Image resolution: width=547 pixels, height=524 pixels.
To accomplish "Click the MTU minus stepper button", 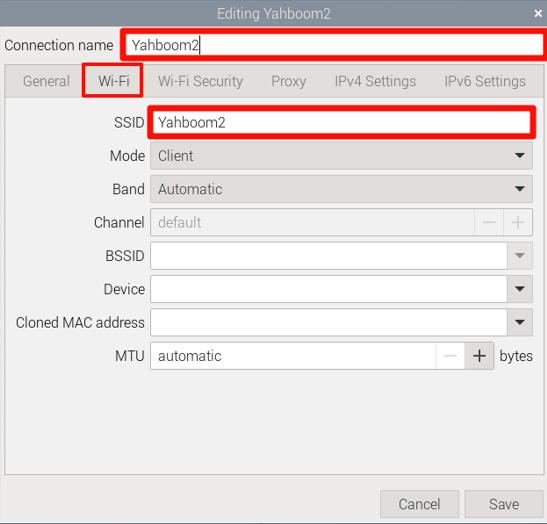I will (x=450, y=356).
